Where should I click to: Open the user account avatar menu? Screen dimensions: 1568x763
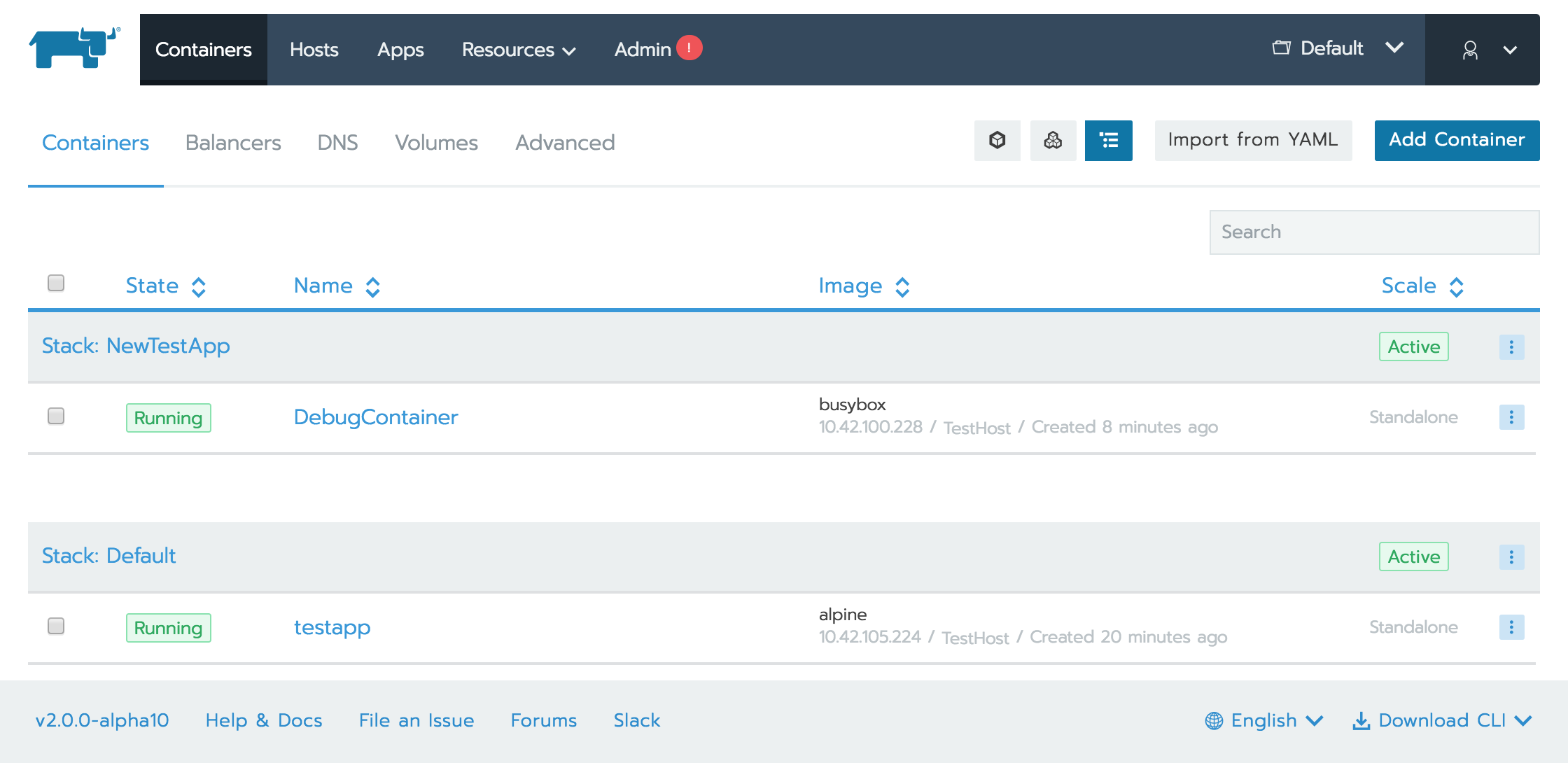point(1470,50)
